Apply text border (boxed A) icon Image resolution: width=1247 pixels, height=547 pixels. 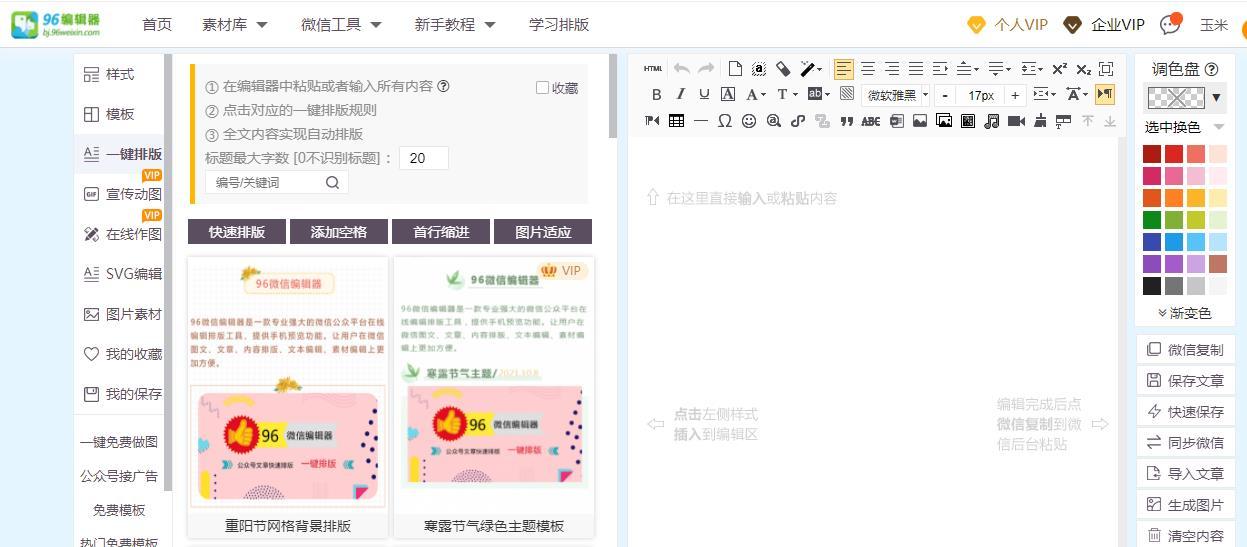728,95
